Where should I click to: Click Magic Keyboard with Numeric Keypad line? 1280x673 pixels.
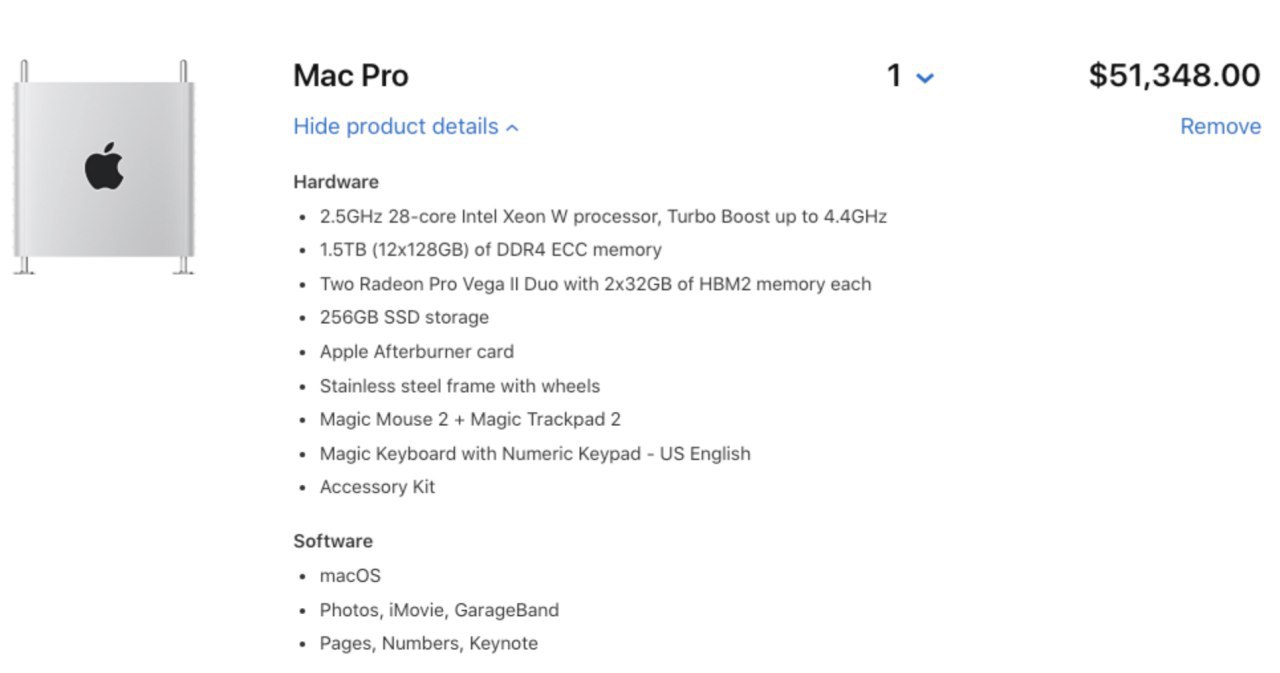535,454
